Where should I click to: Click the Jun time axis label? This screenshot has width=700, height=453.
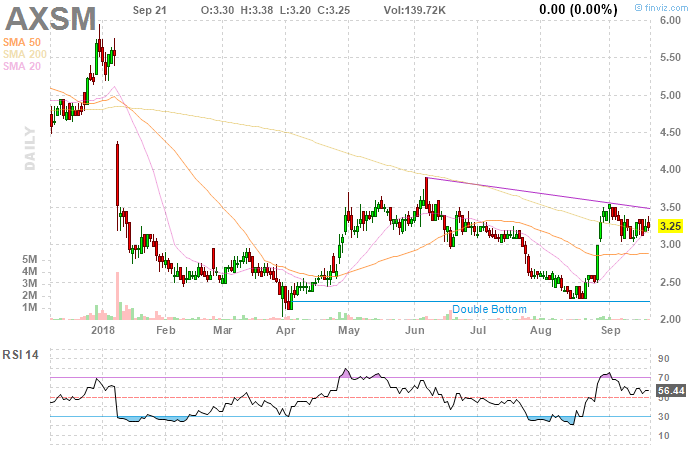tap(415, 330)
